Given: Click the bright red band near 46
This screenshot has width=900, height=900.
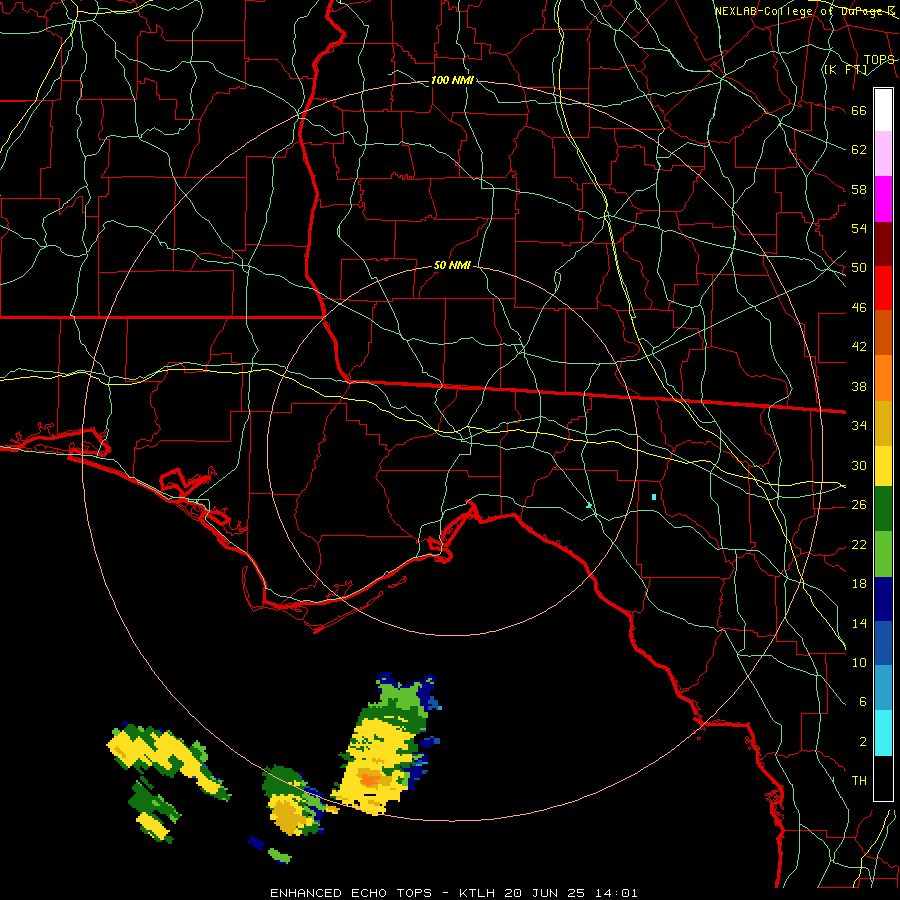Looking at the screenshot, I should (x=883, y=288).
